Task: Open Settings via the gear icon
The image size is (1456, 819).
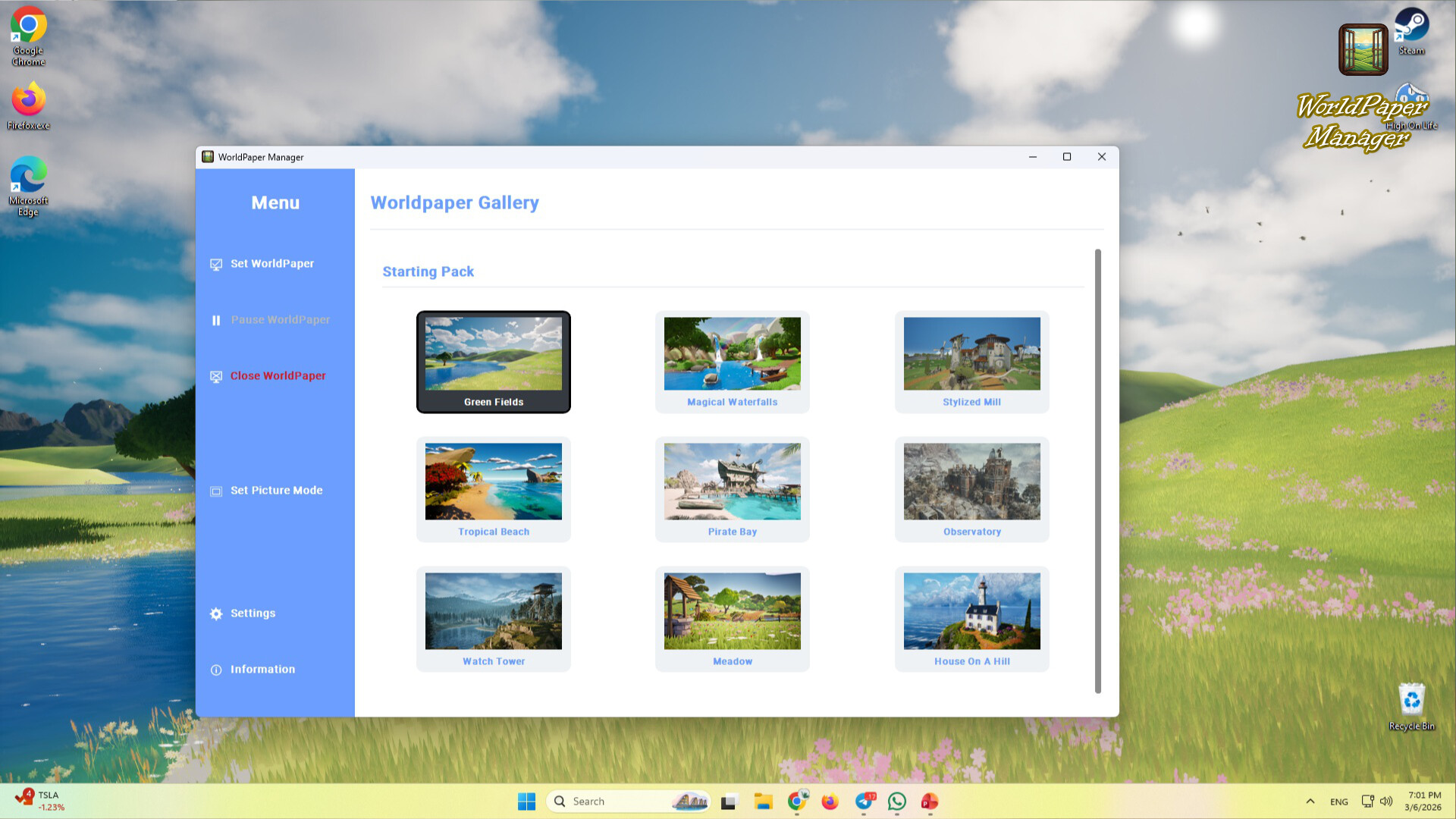Action: [x=216, y=613]
